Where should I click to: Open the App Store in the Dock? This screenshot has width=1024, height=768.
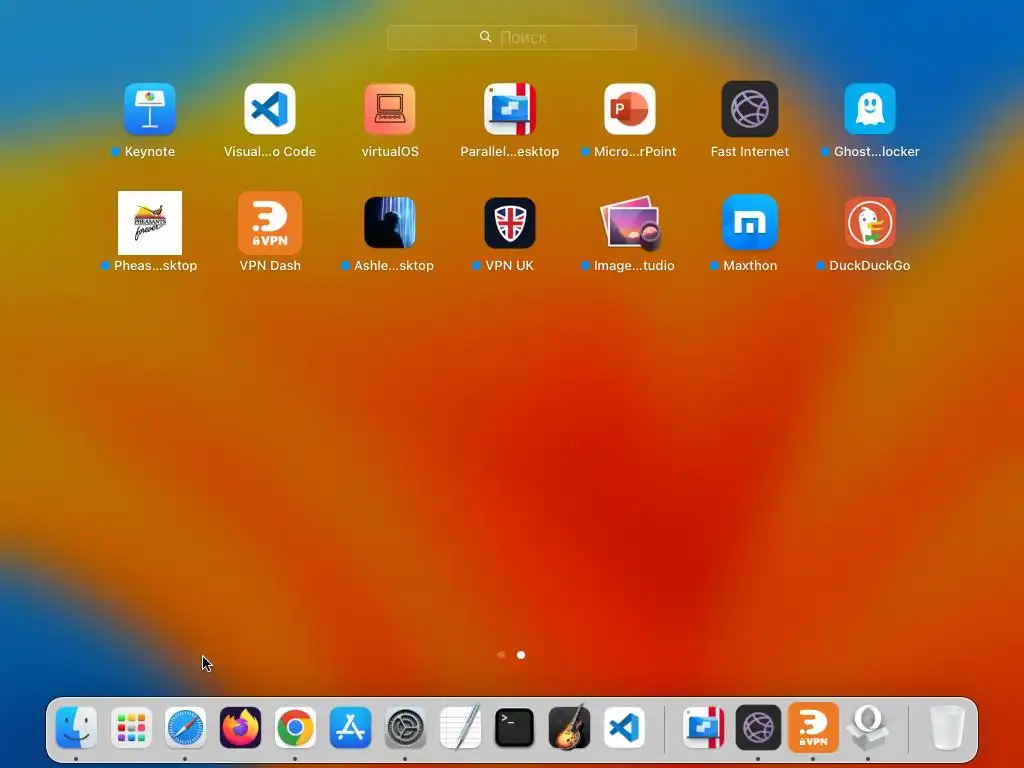point(350,727)
